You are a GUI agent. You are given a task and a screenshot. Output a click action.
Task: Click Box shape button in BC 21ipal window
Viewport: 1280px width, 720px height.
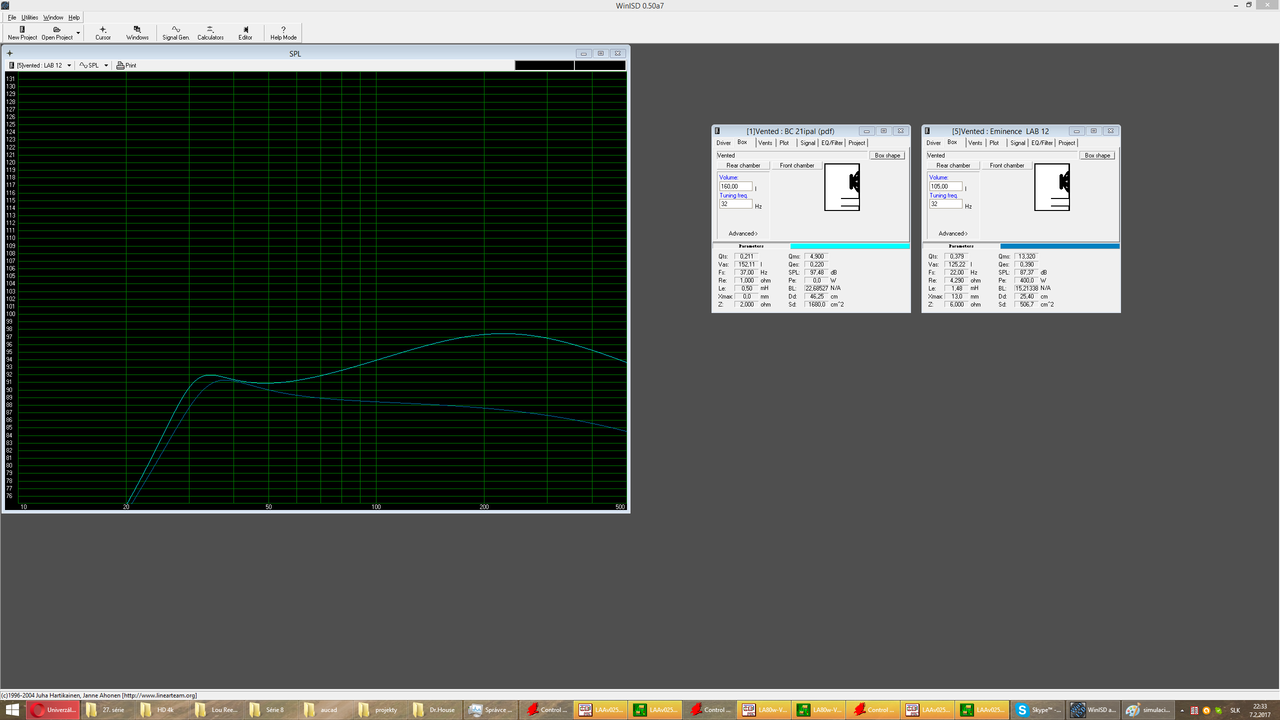click(x=887, y=155)
